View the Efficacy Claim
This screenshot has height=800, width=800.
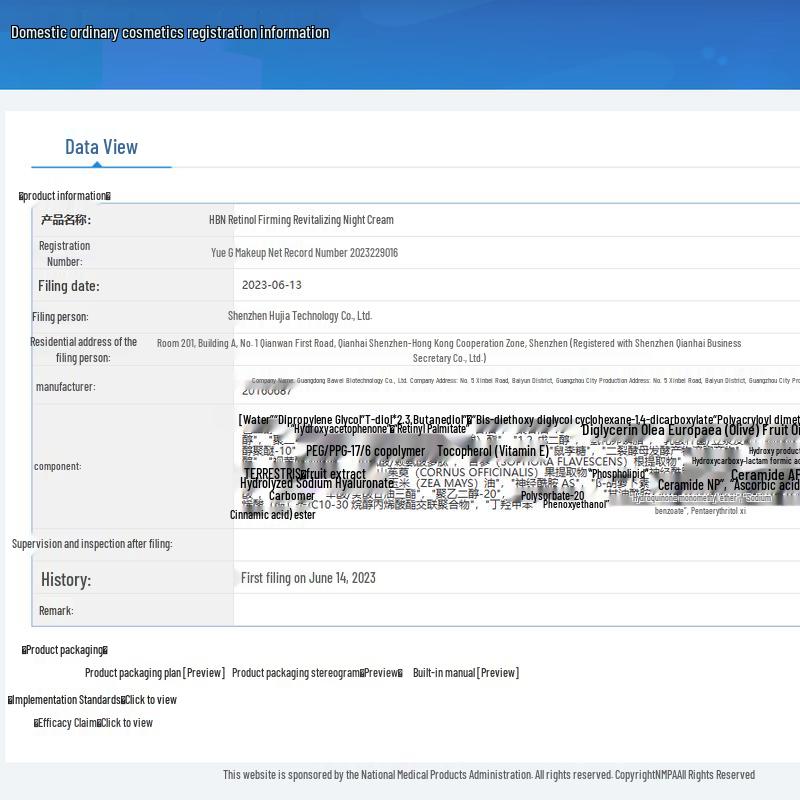tap(126, 723)
